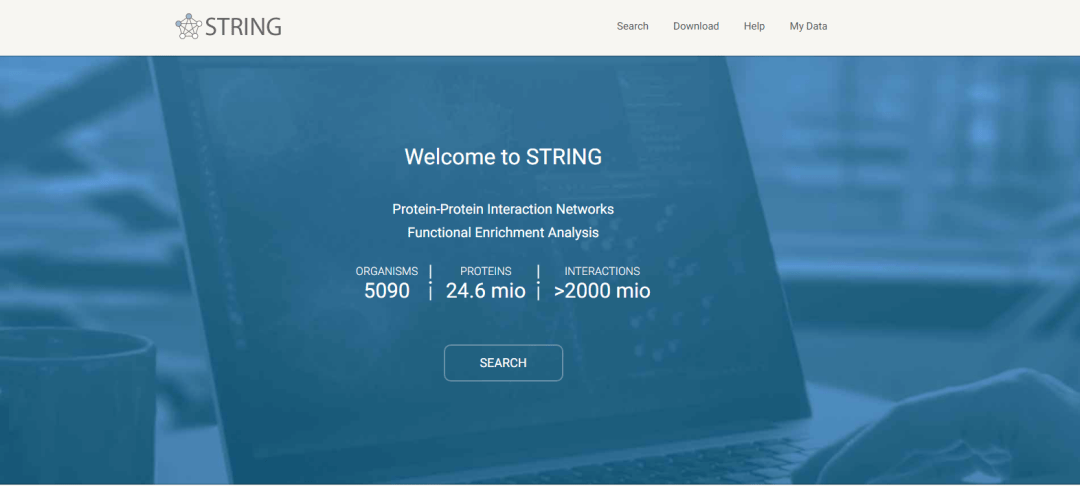Open the Download page from top navigation

pos(695,26)
